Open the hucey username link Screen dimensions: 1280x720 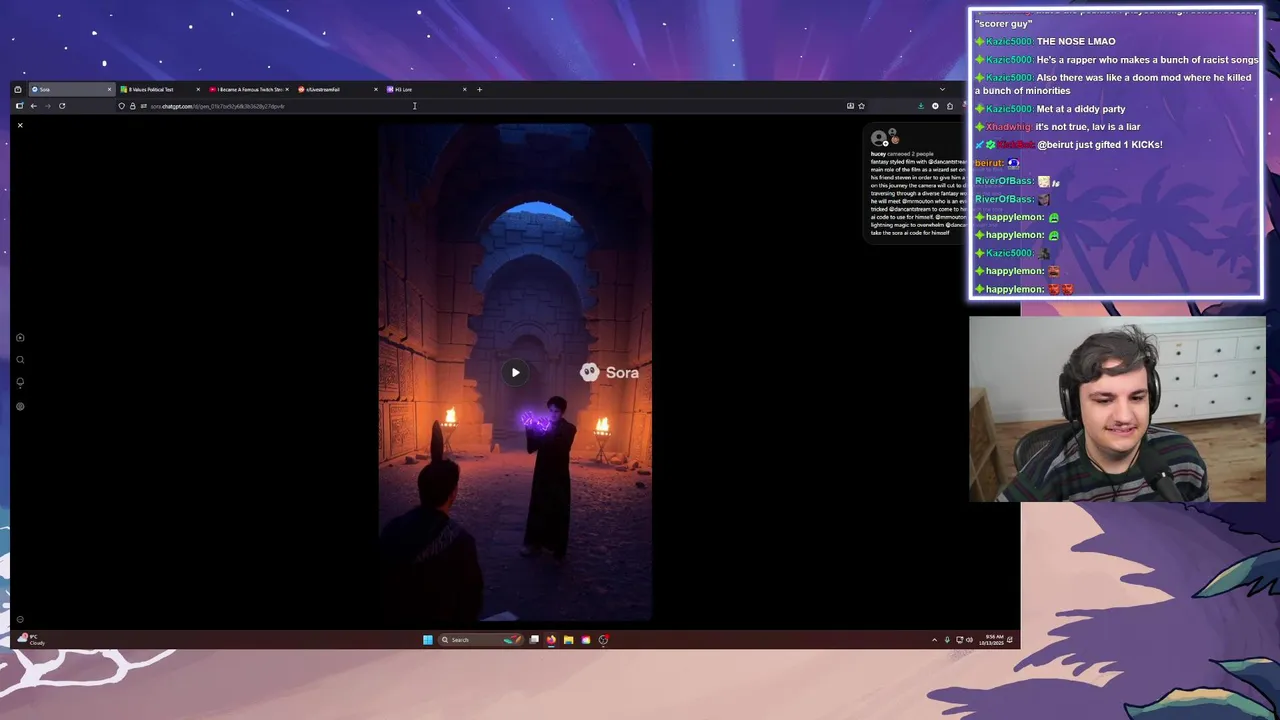tap(878, 154)
